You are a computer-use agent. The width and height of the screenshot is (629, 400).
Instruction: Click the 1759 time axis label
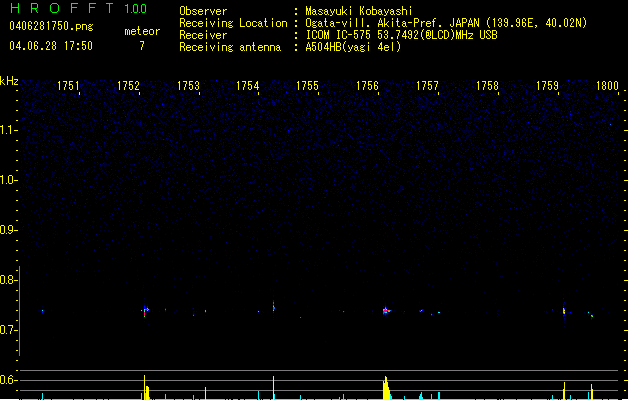point(547,86)
